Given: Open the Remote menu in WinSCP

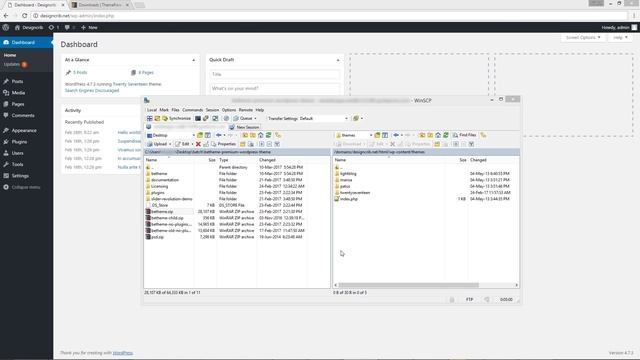Looking at the screenshot, I should 245,110.
